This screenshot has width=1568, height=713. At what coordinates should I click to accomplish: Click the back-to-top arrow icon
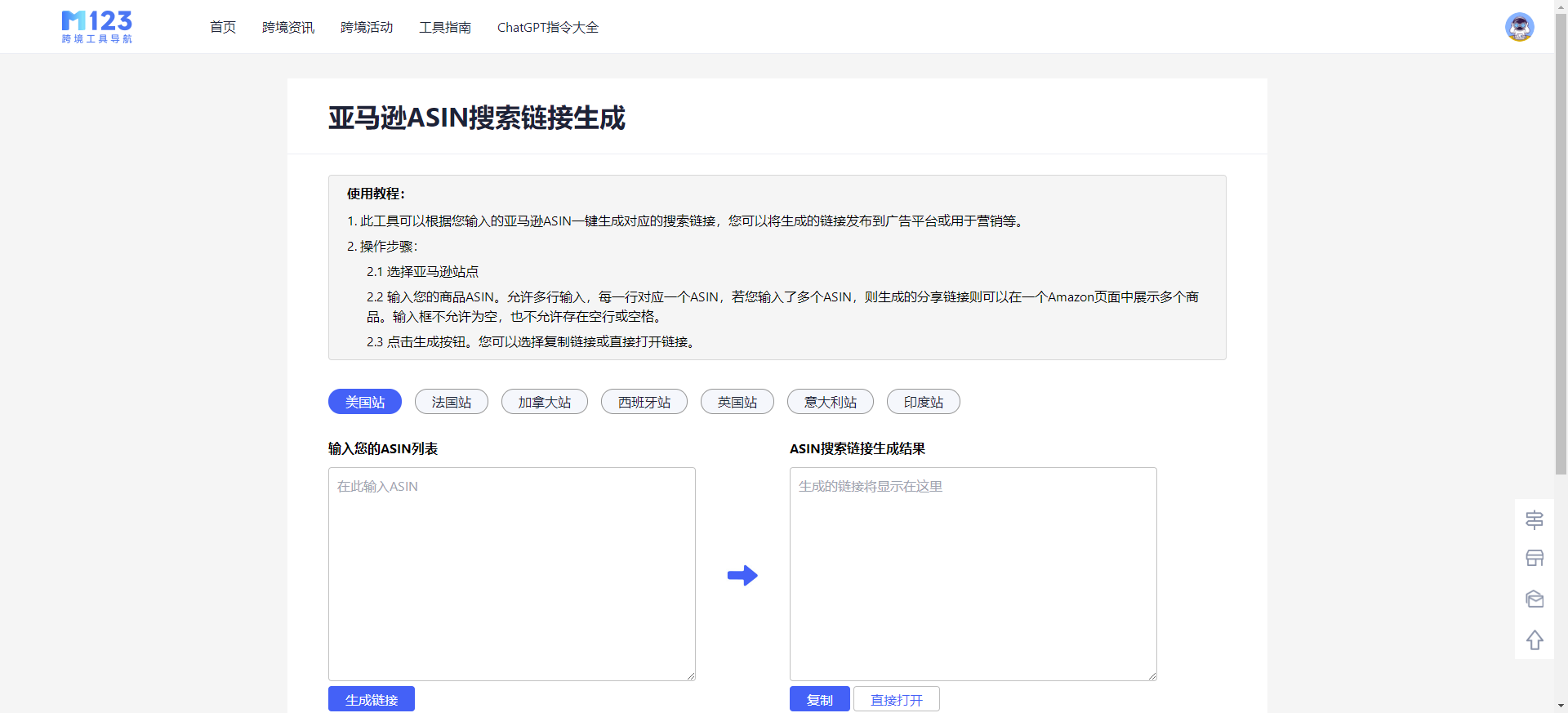(x=1535, y=639)
